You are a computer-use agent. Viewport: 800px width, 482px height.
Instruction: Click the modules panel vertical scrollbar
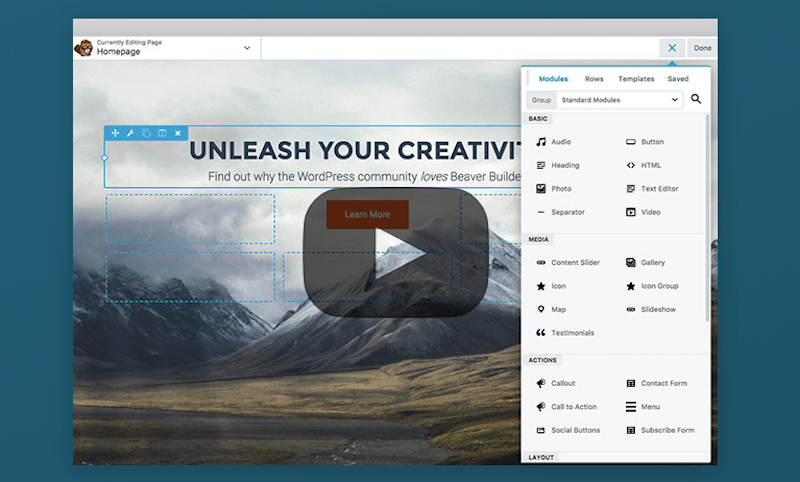click(x=708, y=220)
